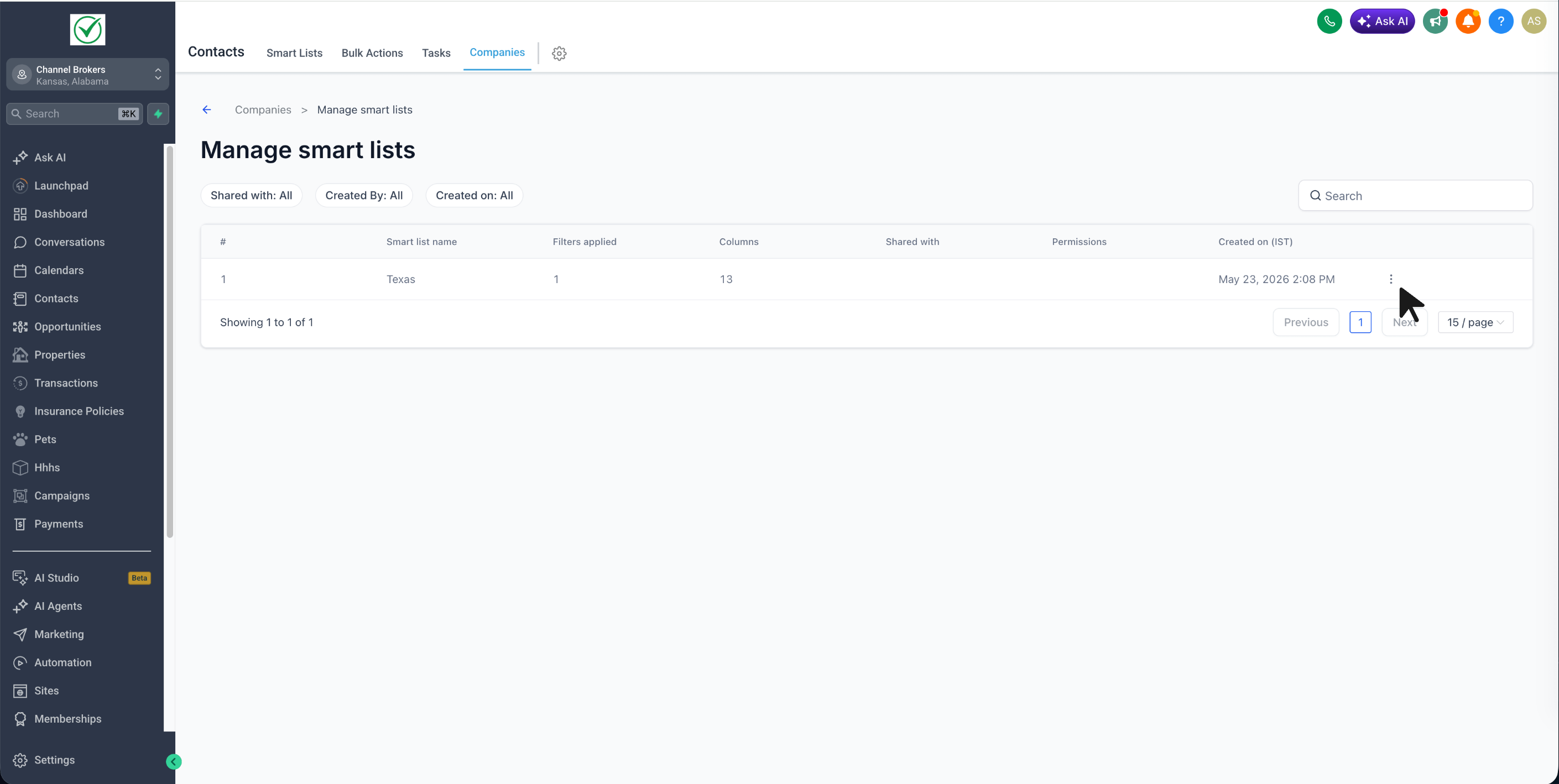This screenshot has height=784, width=1559.
Task: Click the Next pagination button
Action: [x=1404, y=322]
